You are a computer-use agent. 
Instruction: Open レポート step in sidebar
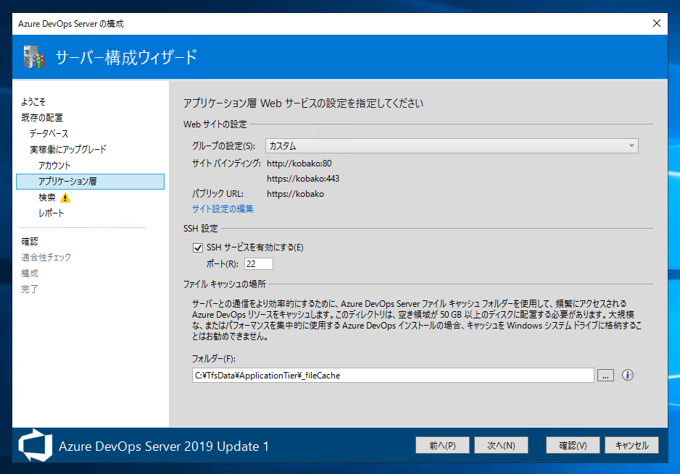(51, 213)
